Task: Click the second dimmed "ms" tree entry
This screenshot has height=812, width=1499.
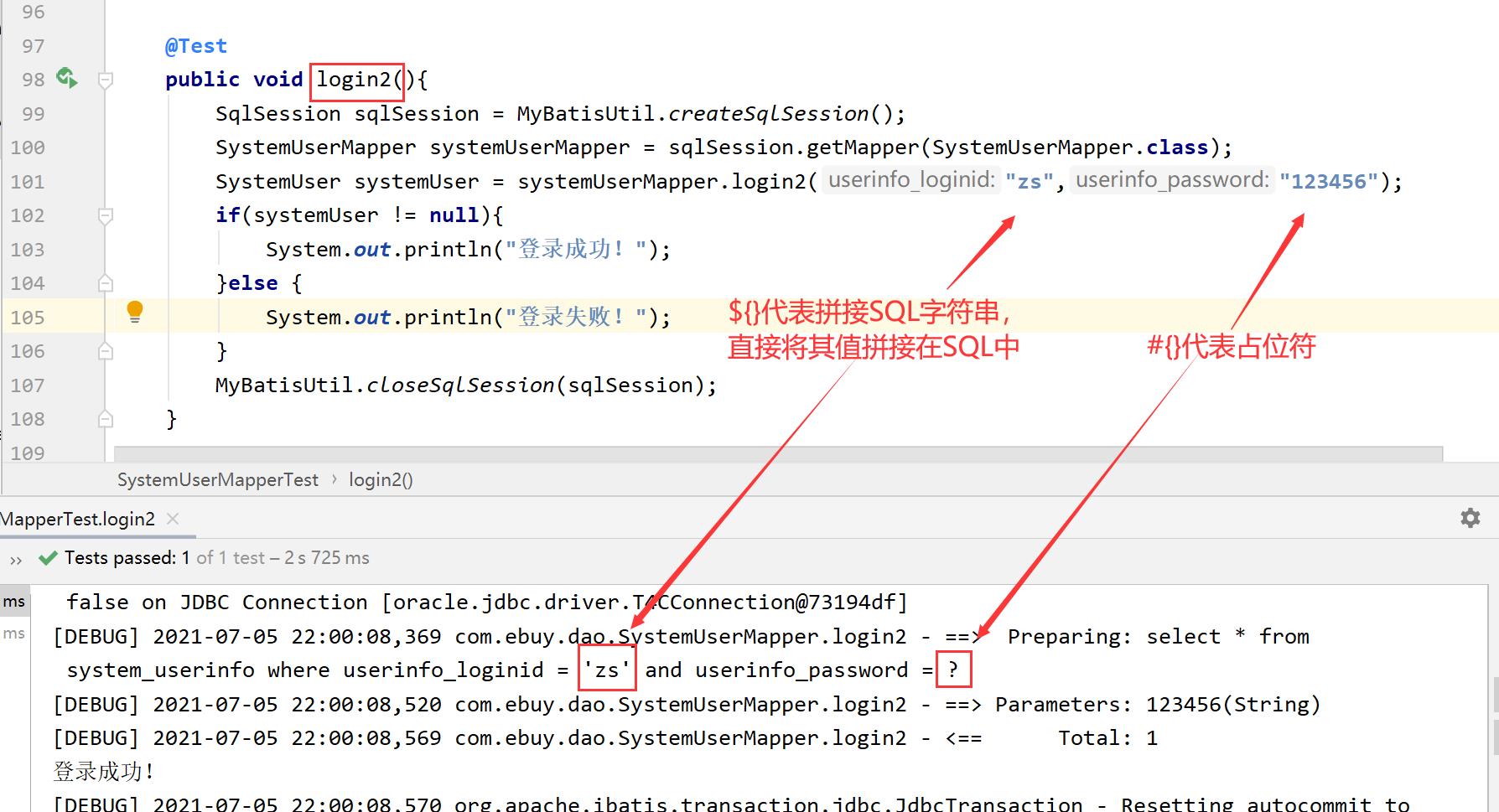Action: 13,634
